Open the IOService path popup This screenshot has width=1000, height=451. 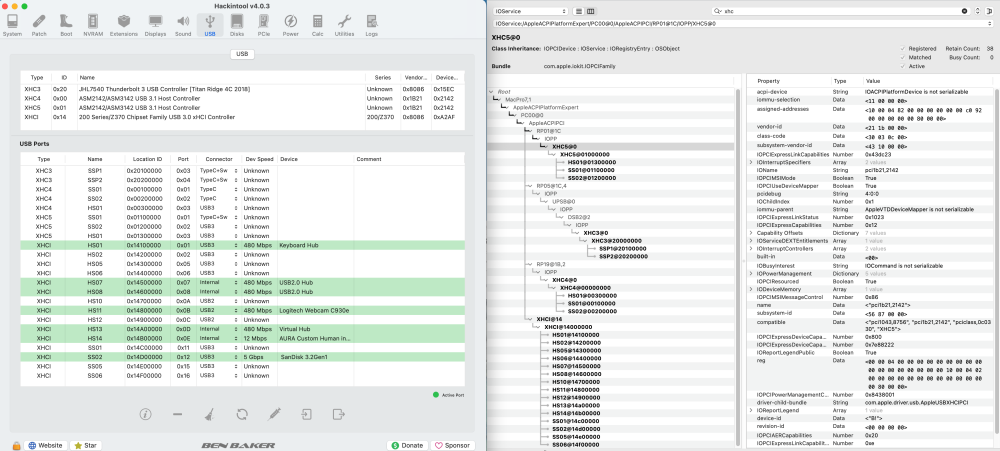(744, 23)
